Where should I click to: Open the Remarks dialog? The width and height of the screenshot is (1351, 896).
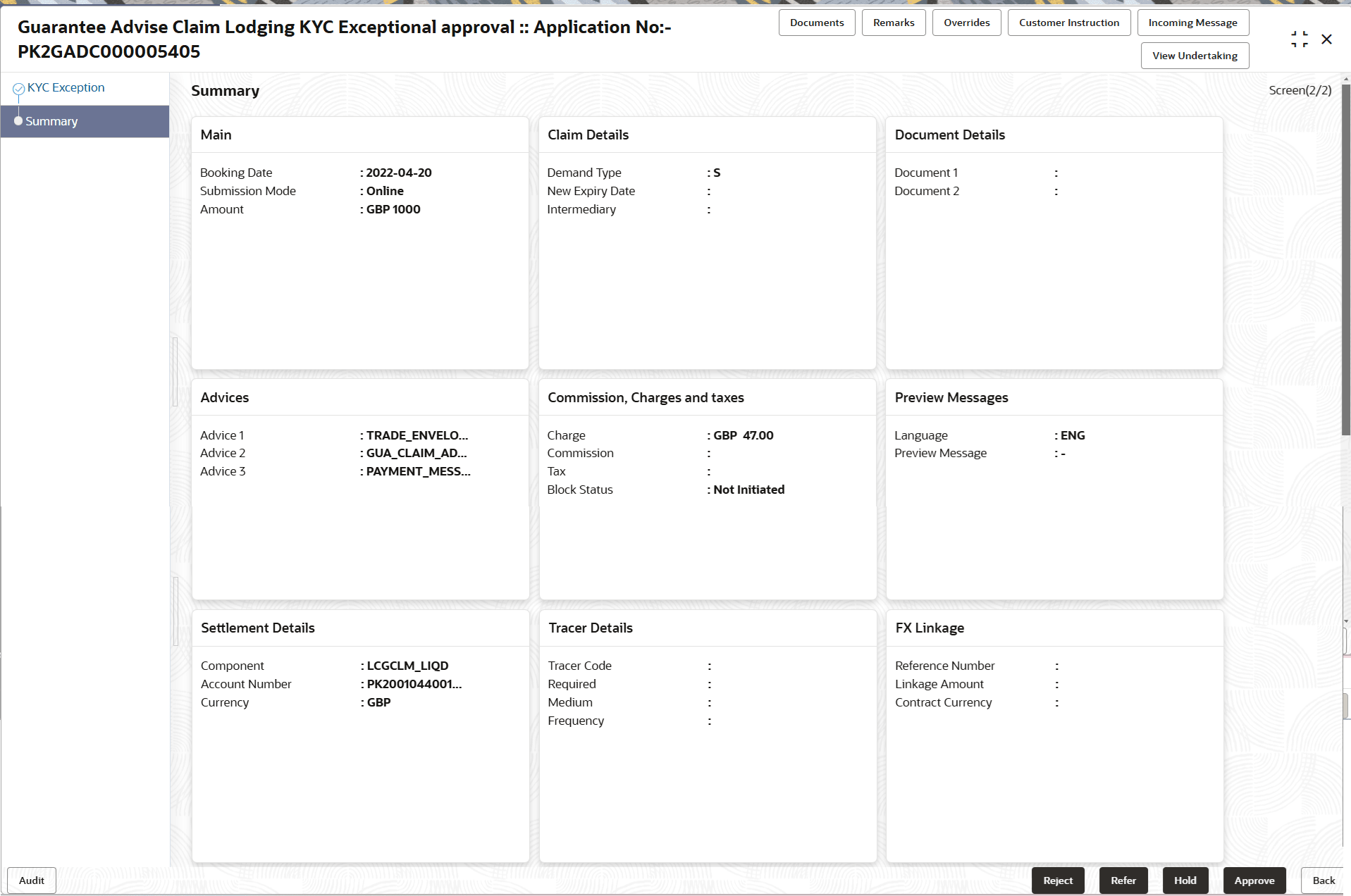point(892,22)
